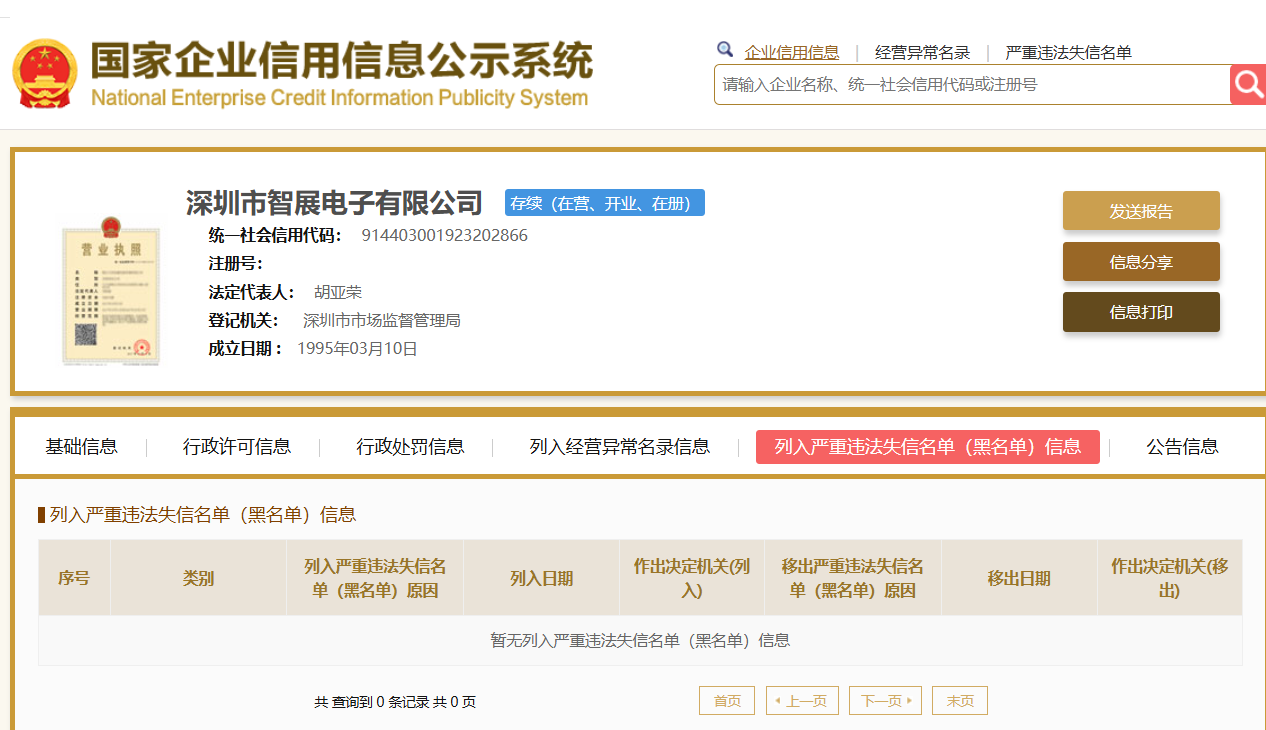Select the 严重违法失信名单 search category
The width and height of the screenshot is (1266, 730).
[x=1068, y=53]
